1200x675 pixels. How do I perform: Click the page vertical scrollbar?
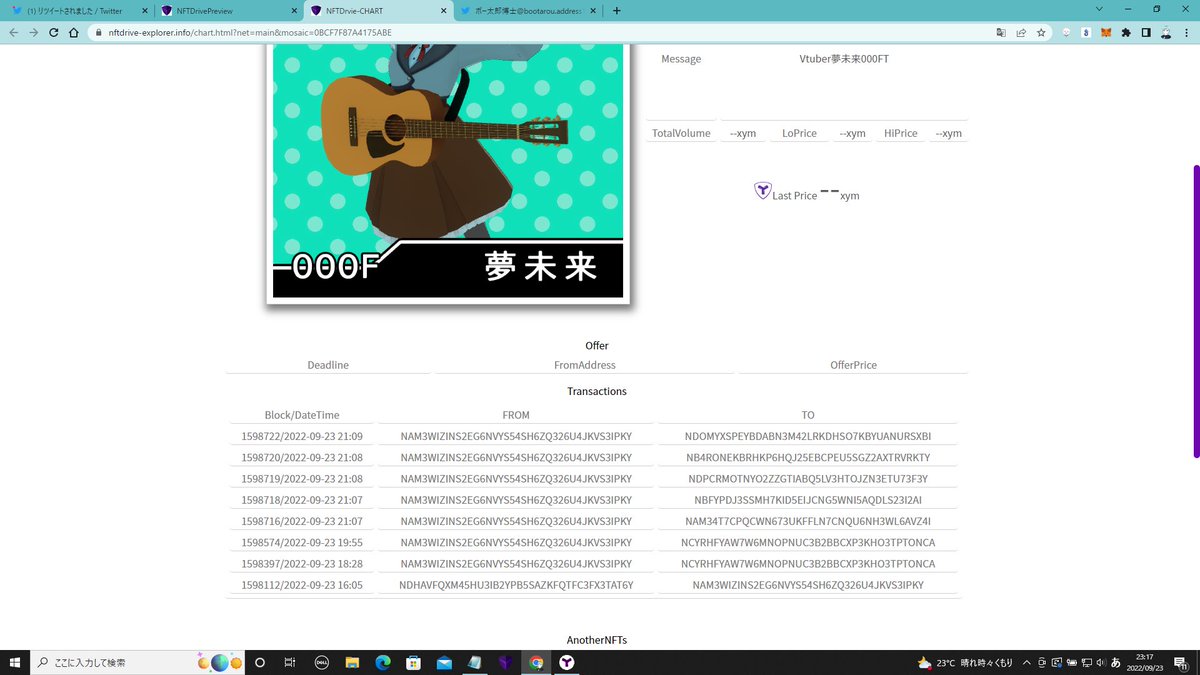pos(1195,311)
